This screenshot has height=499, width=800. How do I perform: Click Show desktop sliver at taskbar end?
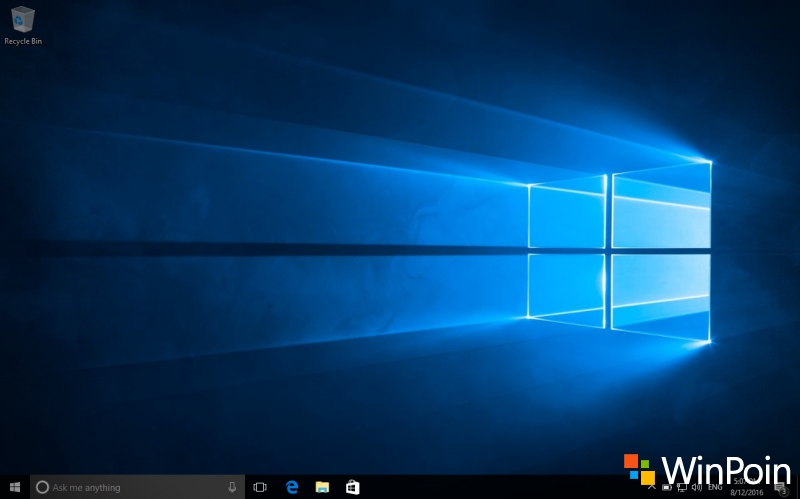click(x=798, y=487)
